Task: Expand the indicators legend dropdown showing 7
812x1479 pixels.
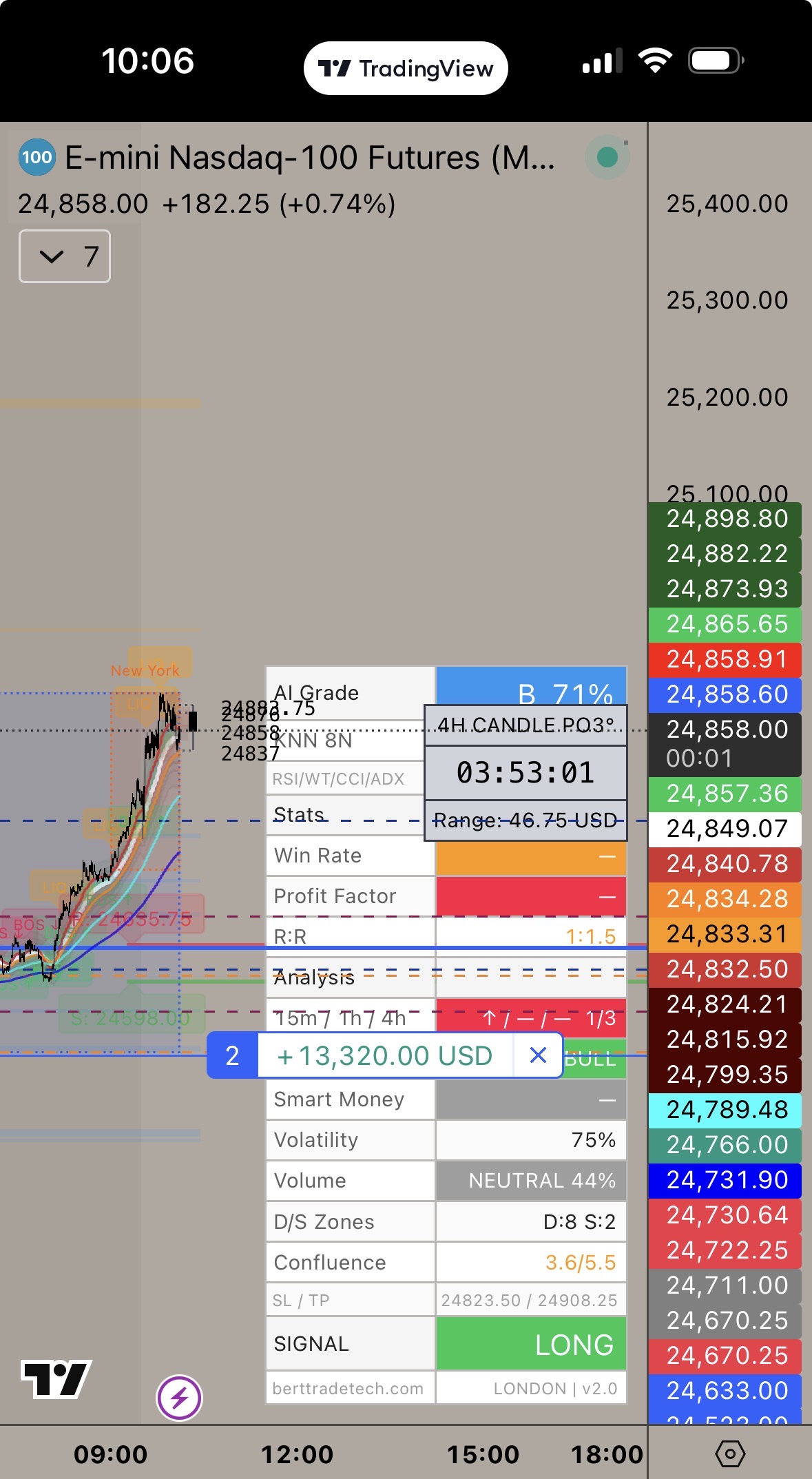Action: point(65,256)
